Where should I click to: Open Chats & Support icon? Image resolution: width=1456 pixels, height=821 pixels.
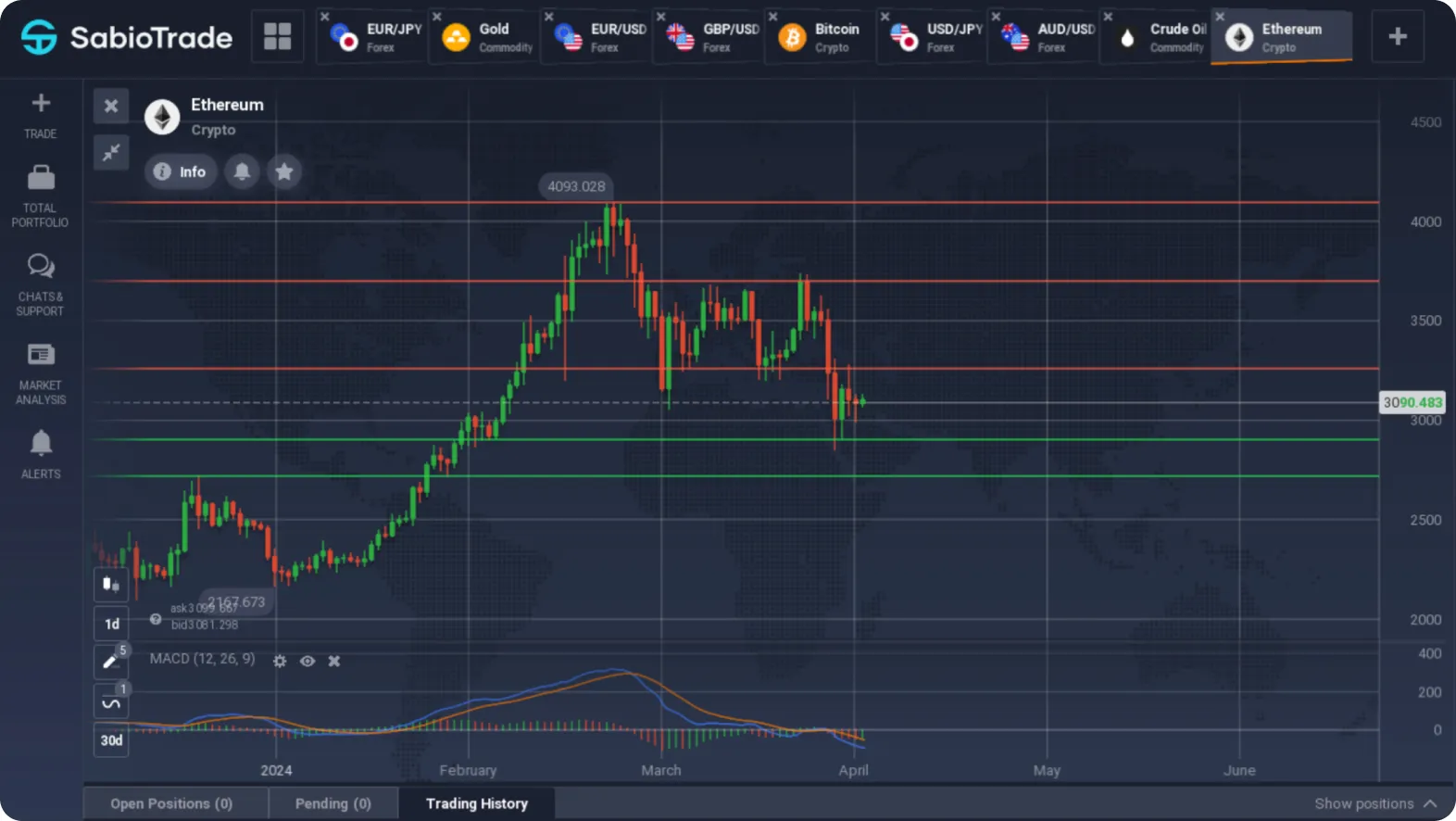[41, 266]
